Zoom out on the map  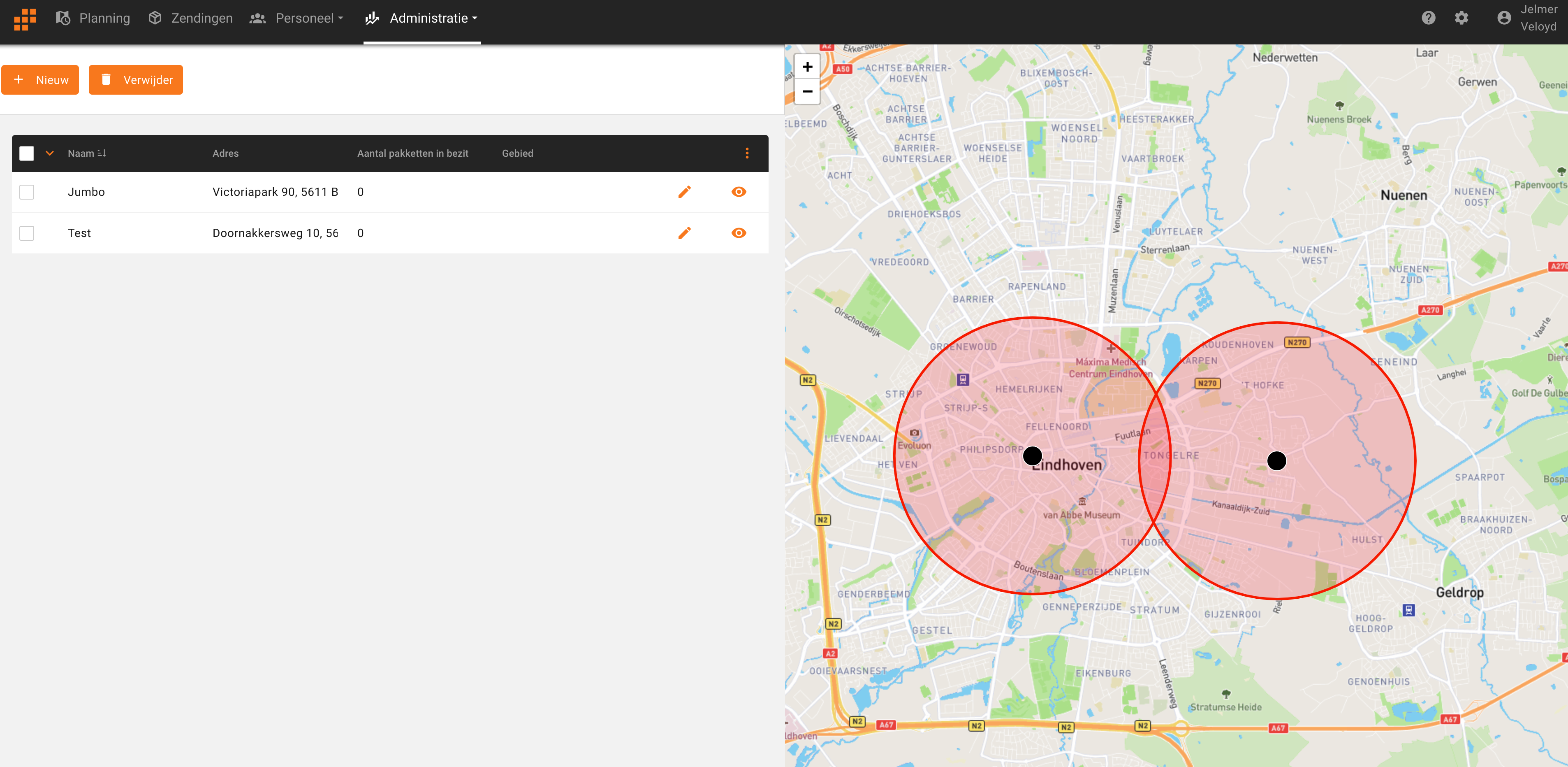point(807,91)
